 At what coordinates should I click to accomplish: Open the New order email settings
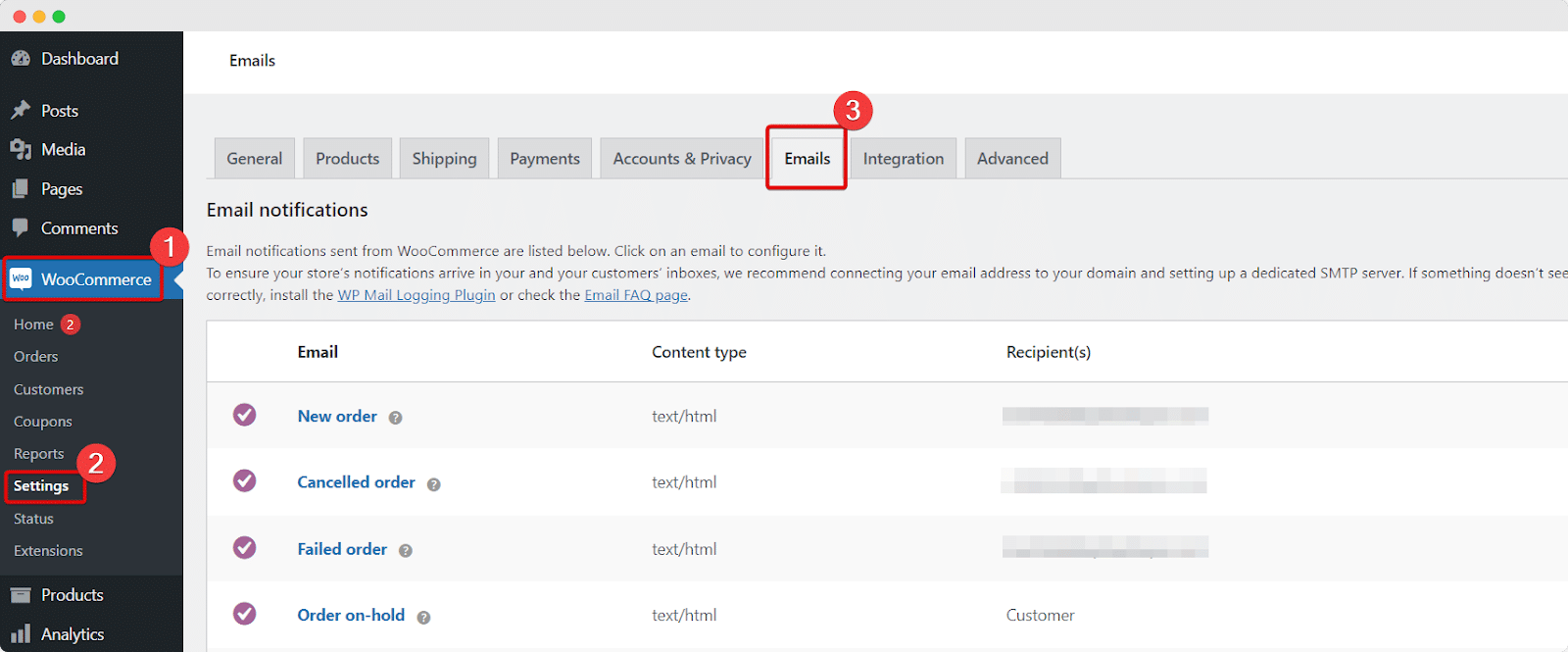[337, 416]
